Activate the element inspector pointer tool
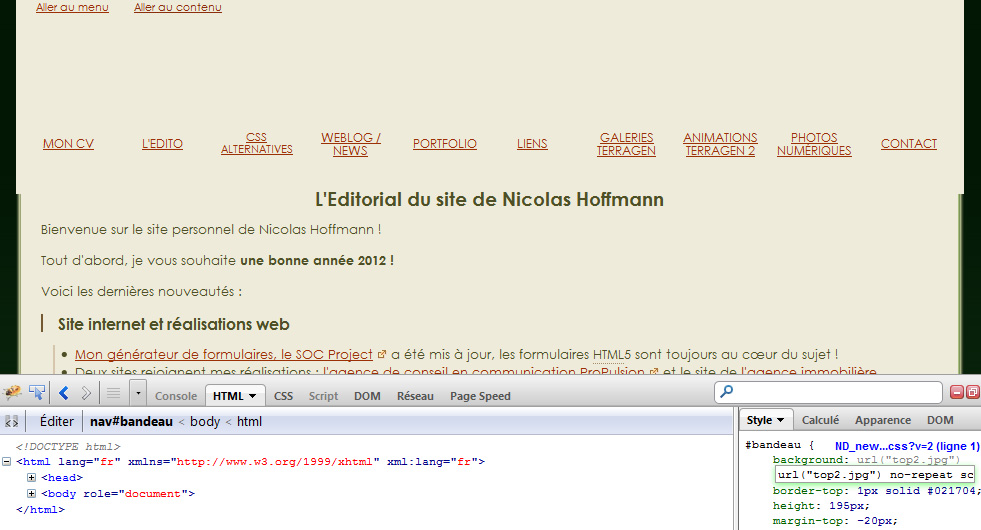This screenshot has height=530, width=981. point(37,393)
